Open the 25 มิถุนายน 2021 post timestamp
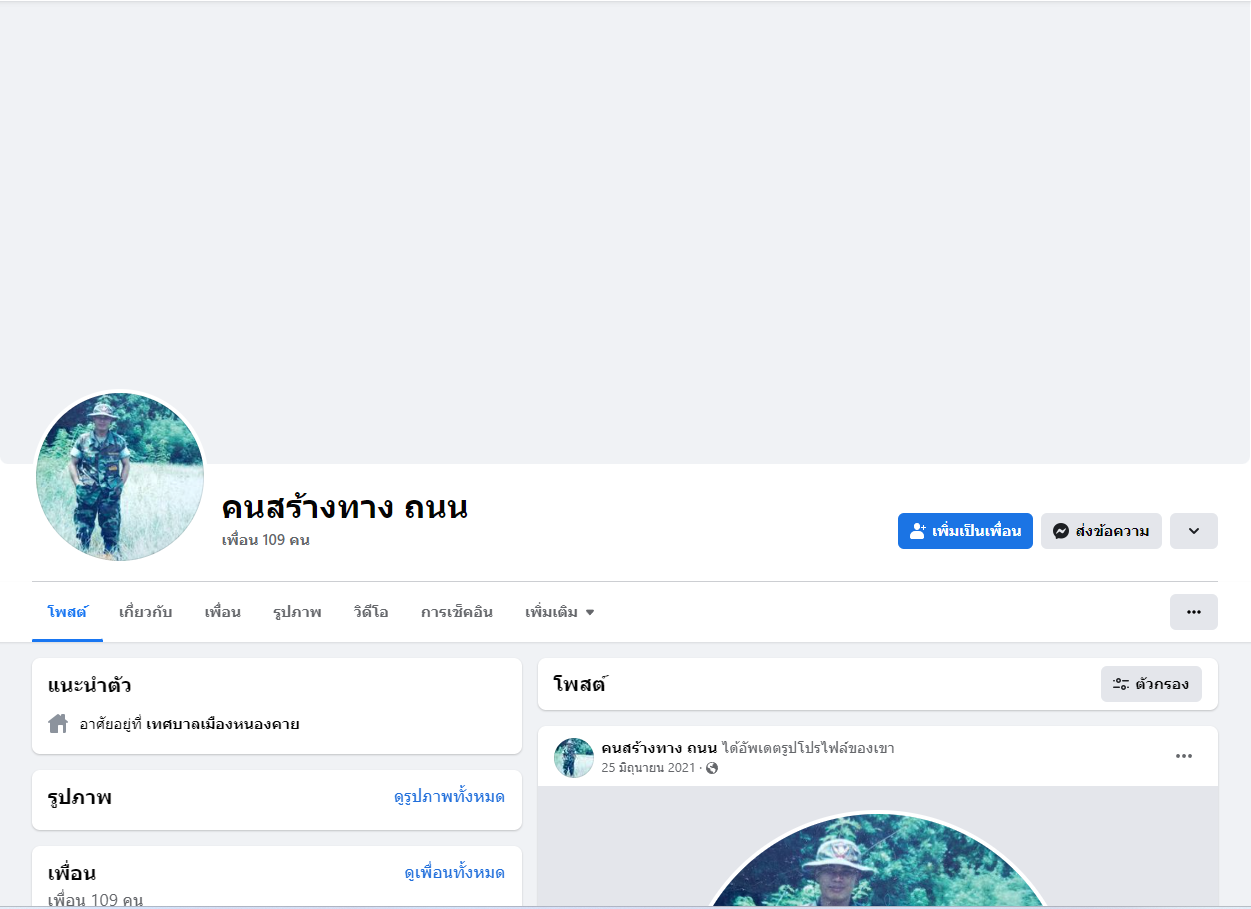 tap(648, 768)
